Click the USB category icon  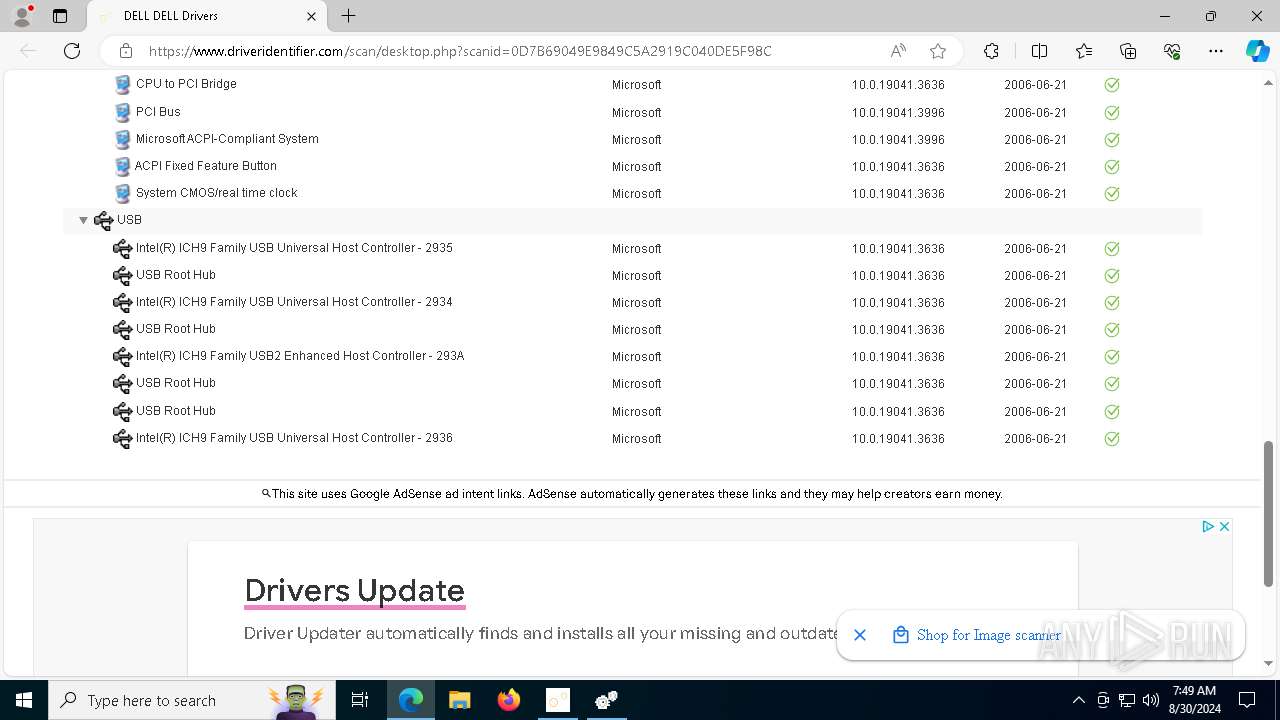[103, 220]
